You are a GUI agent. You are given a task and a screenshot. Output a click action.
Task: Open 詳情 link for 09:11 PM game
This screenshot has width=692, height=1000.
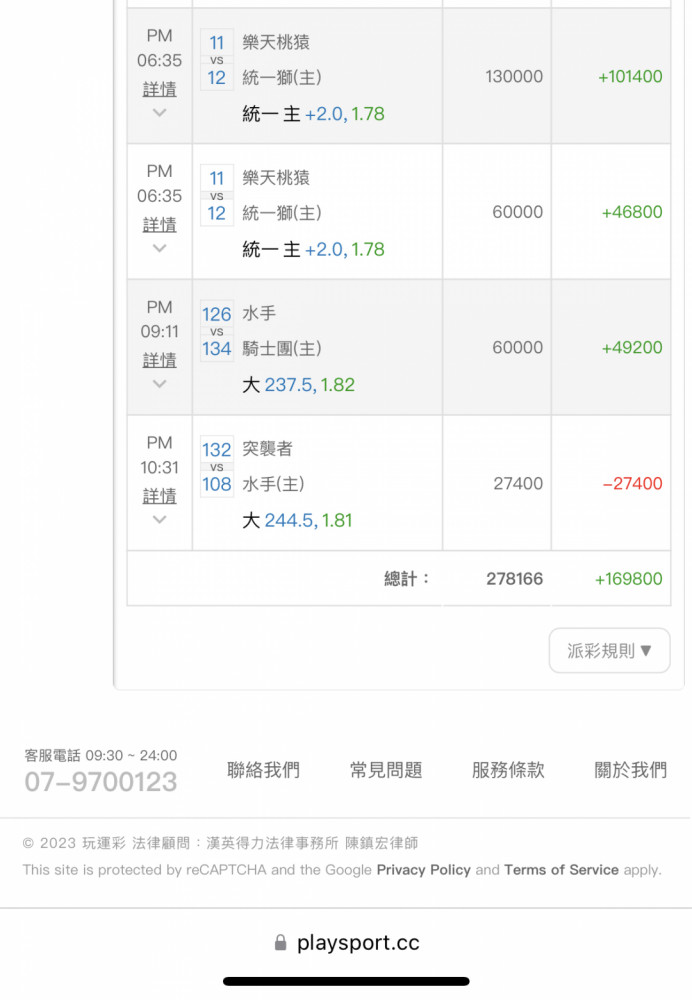point(159,359)
